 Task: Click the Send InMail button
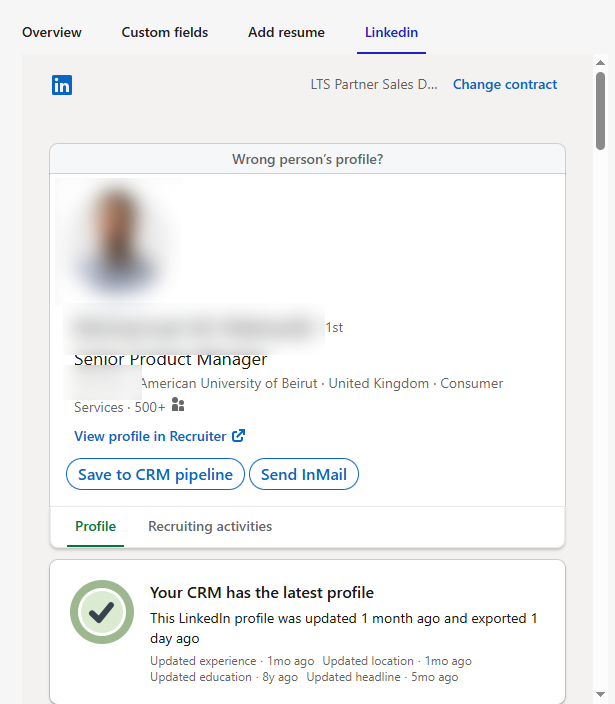pos(304,474)
